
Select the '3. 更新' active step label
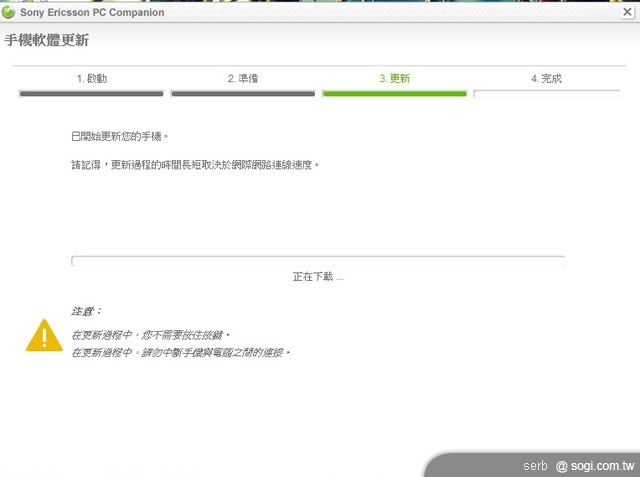394,78
